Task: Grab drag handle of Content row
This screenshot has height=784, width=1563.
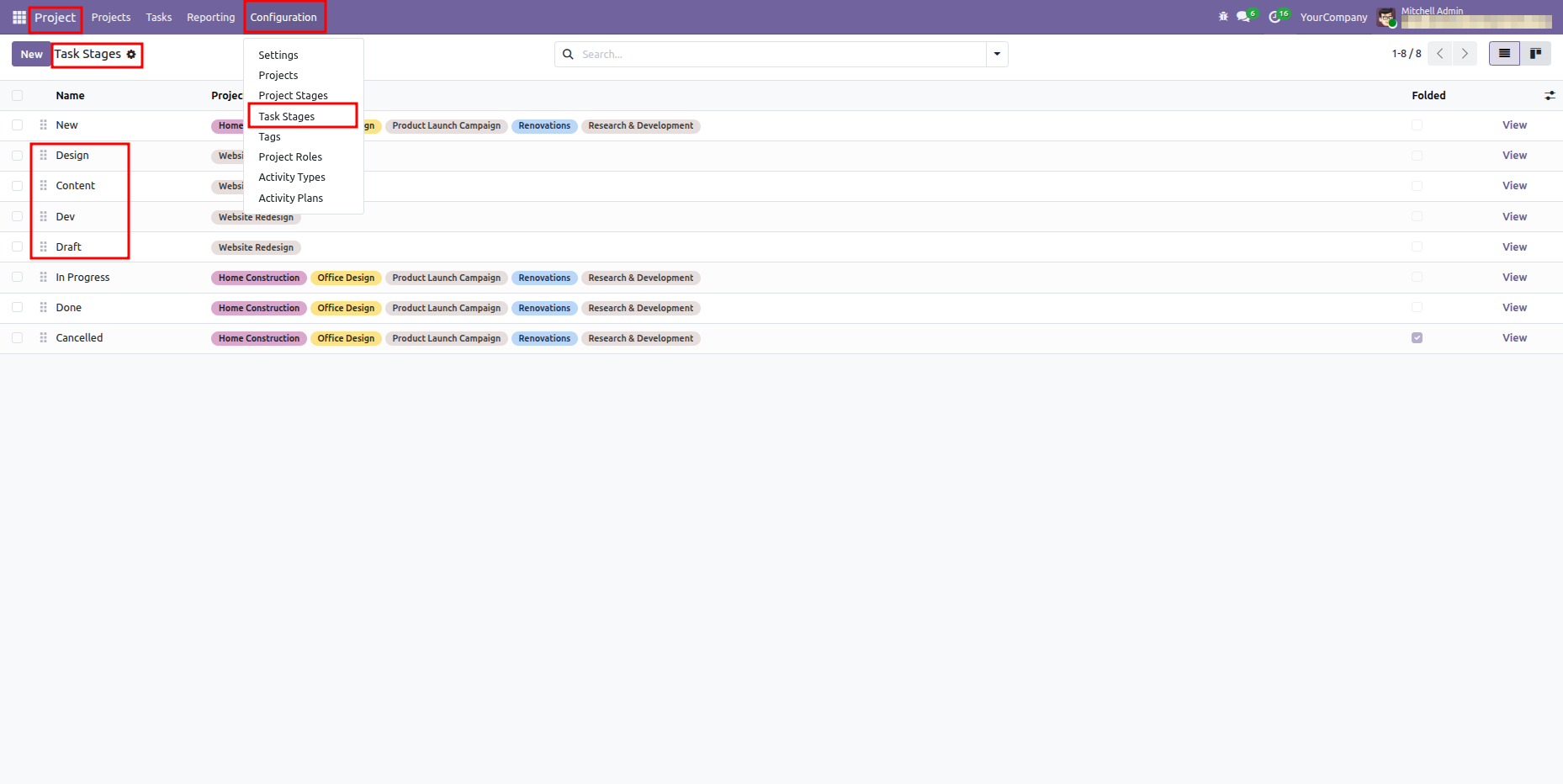Action: [43, 186]
